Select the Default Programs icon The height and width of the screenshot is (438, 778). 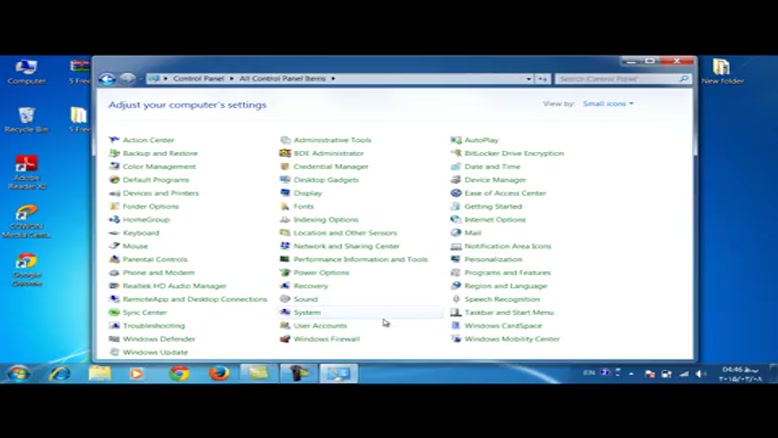(114, 180)
